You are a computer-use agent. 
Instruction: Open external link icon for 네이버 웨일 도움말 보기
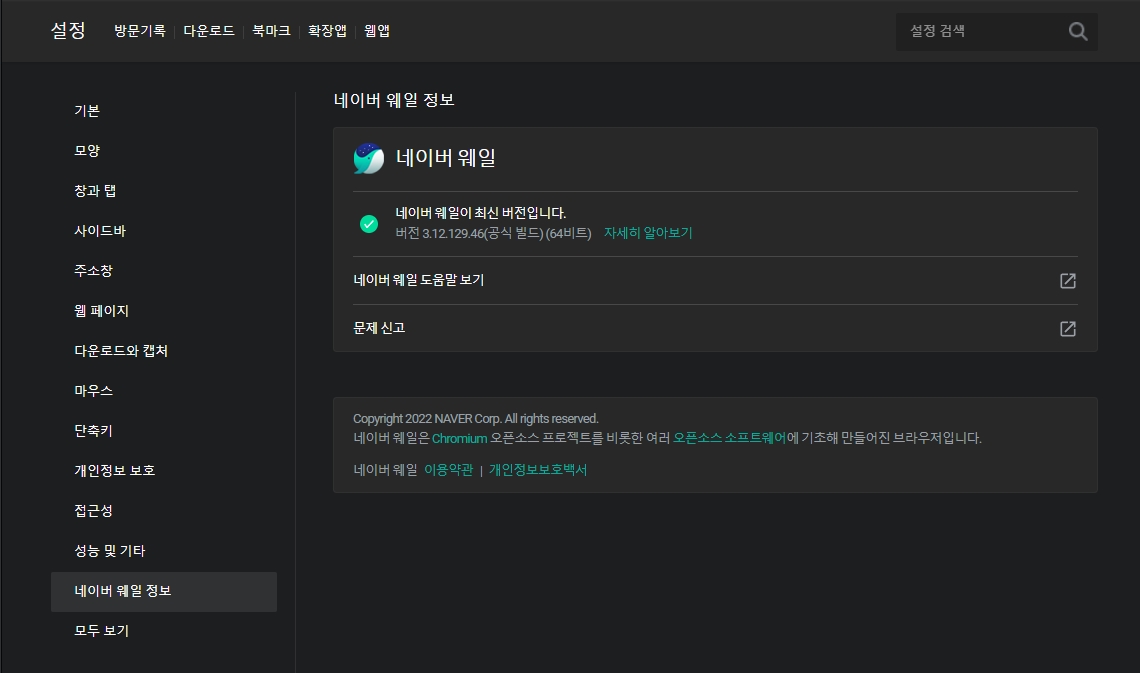tap(1067, 281)
